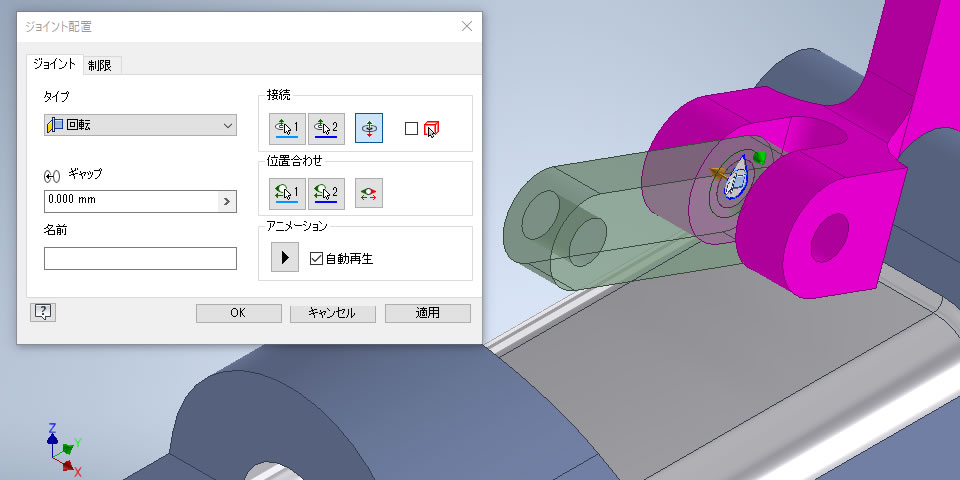
Task: Invert the alignment direction
Action: [x=369, y=193]
